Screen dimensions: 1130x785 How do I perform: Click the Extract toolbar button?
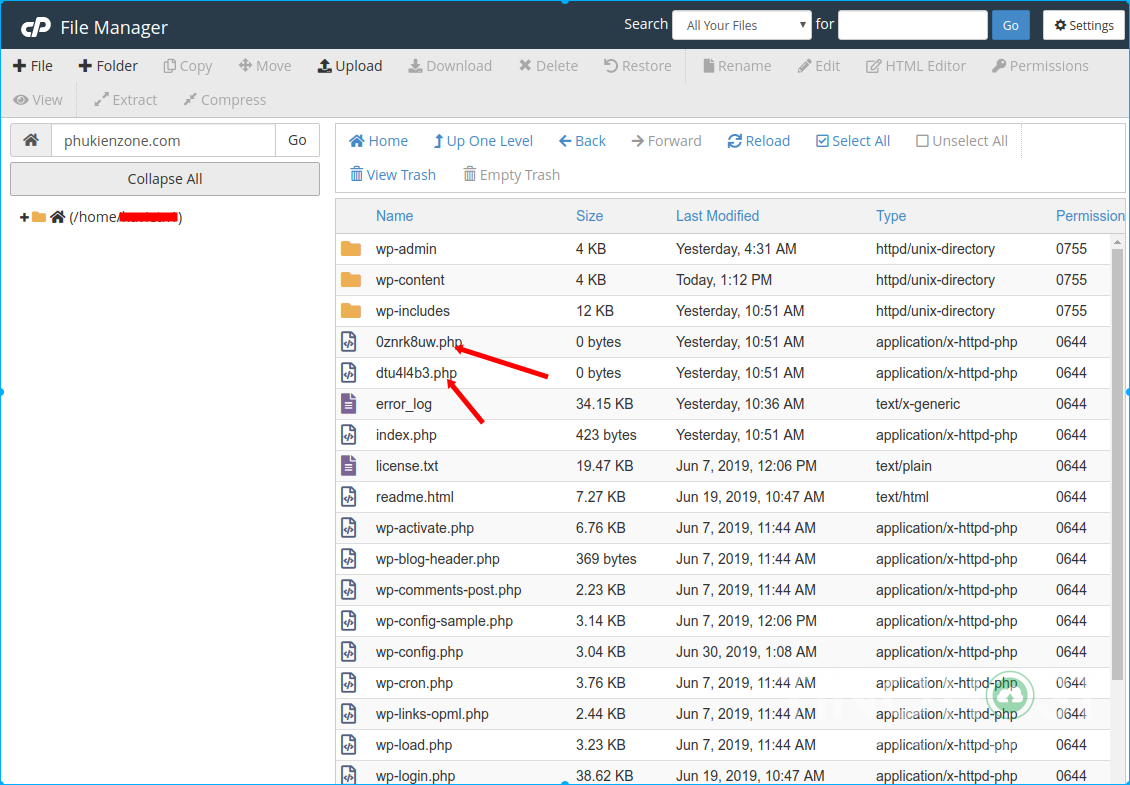(125, 99)
